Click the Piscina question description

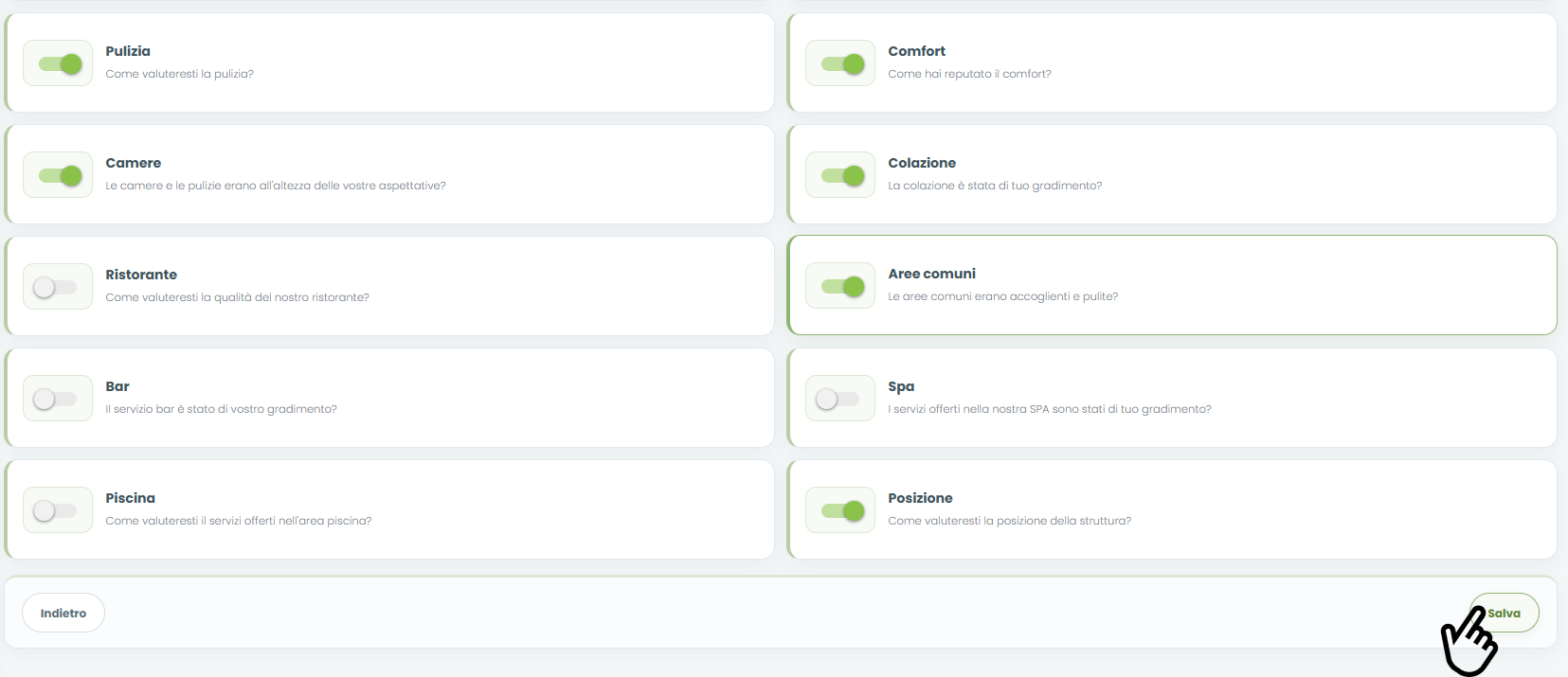tap(239, 521)
